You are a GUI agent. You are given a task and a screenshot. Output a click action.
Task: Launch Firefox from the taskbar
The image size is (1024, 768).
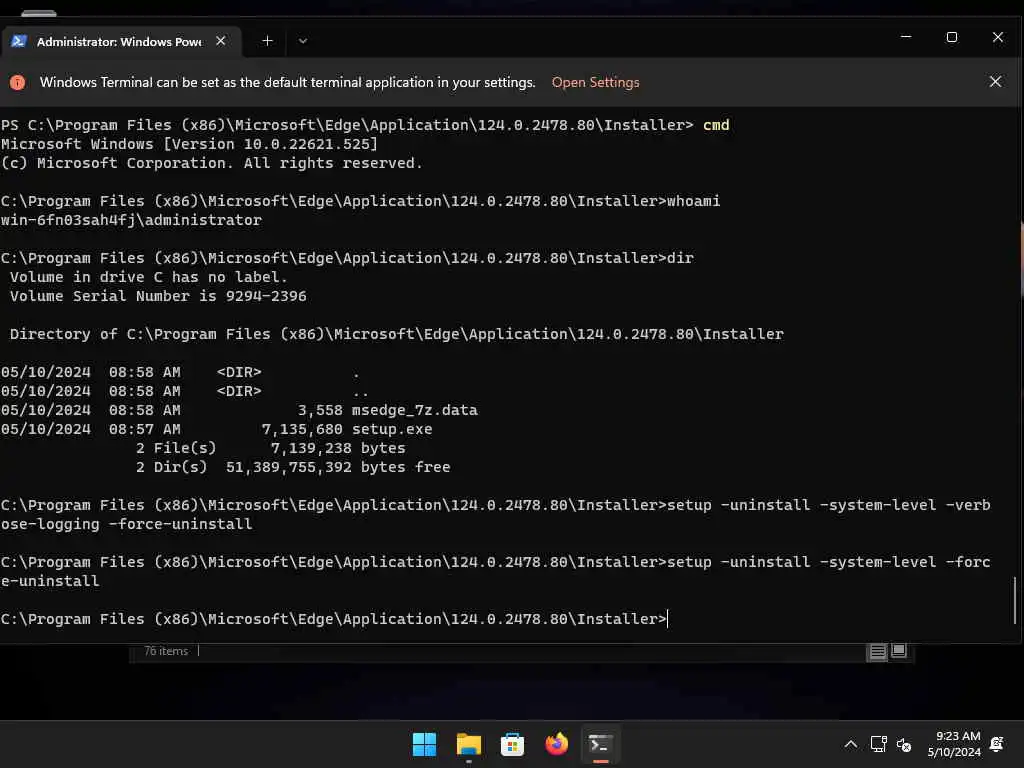[556, 744]
